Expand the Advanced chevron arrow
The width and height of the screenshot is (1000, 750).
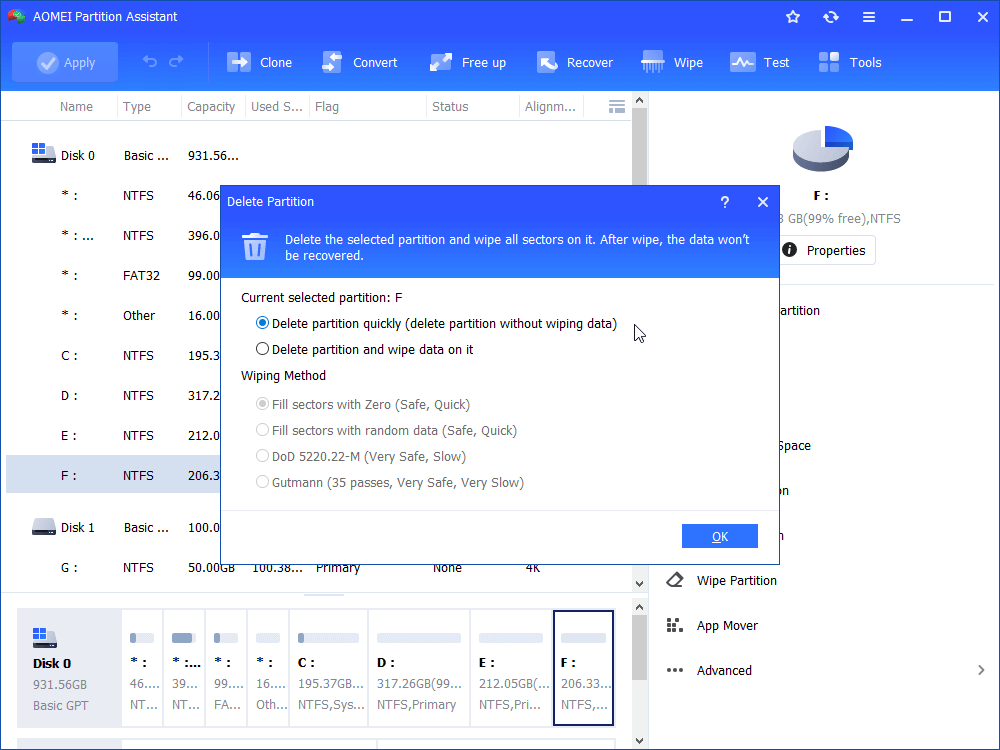(x=981, y=670)
